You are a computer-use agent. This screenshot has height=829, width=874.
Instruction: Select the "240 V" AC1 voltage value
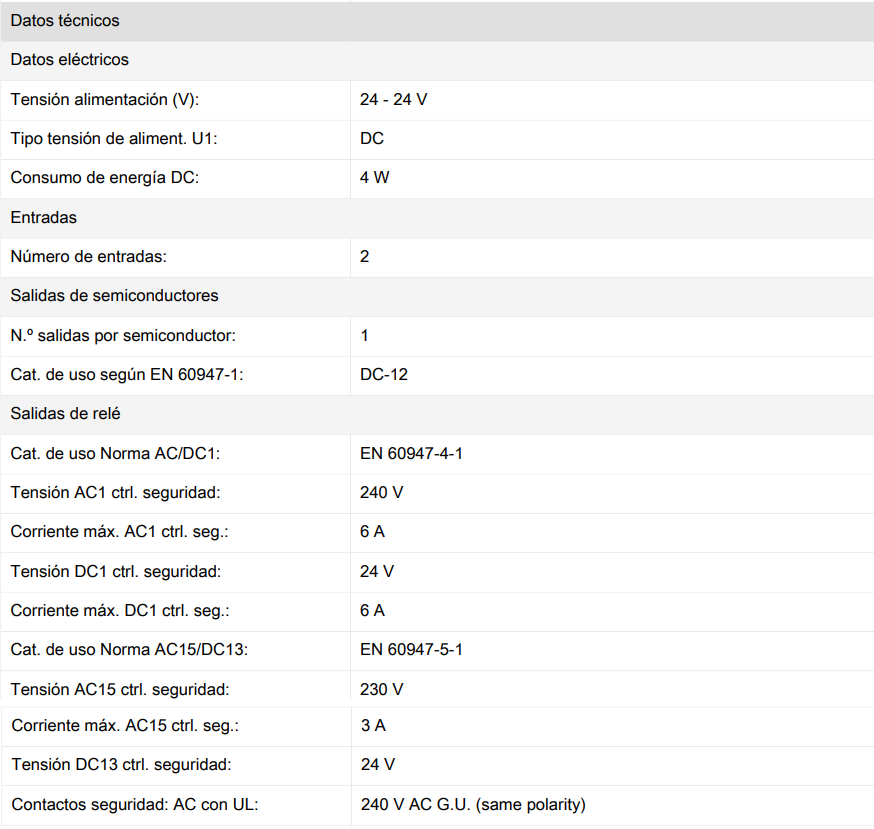coord(382,493)
